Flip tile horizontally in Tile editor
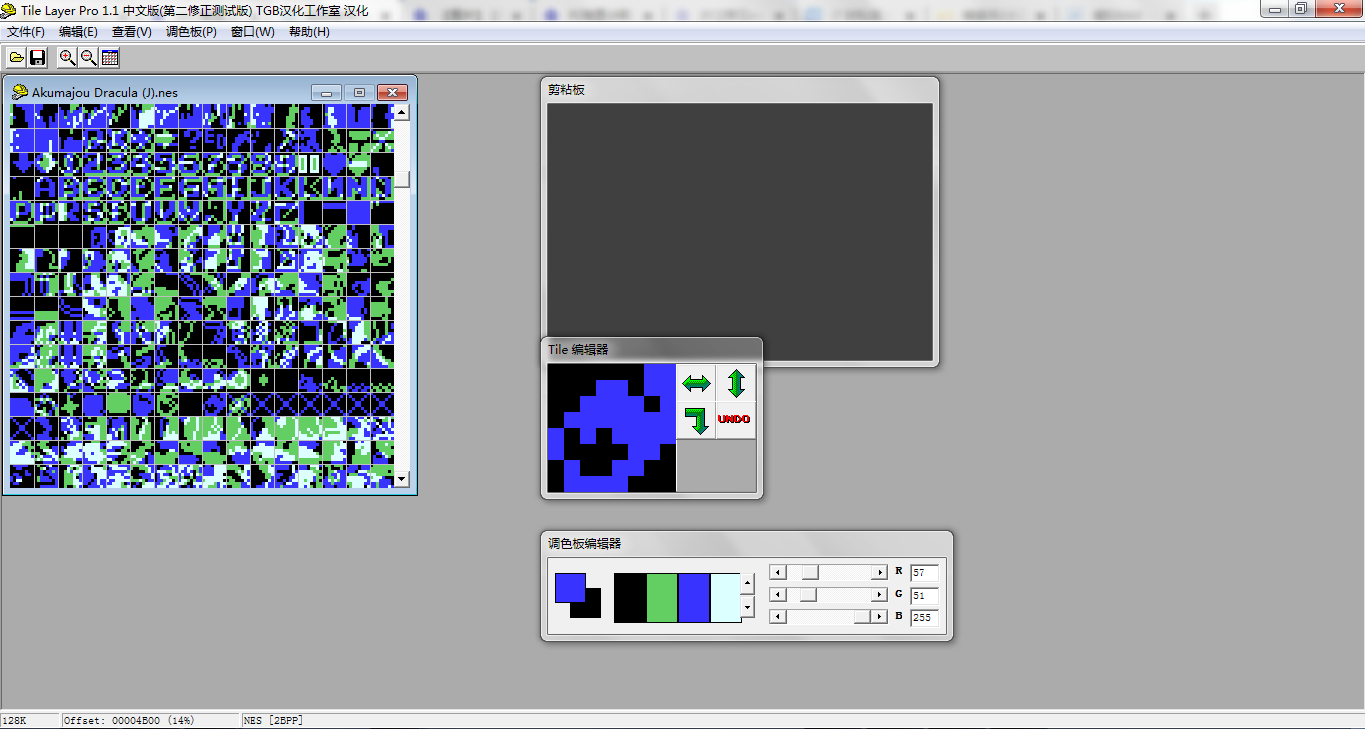The height and width of the screenshot is (729, 1365). pyautogui.click(x=696, y=383)
